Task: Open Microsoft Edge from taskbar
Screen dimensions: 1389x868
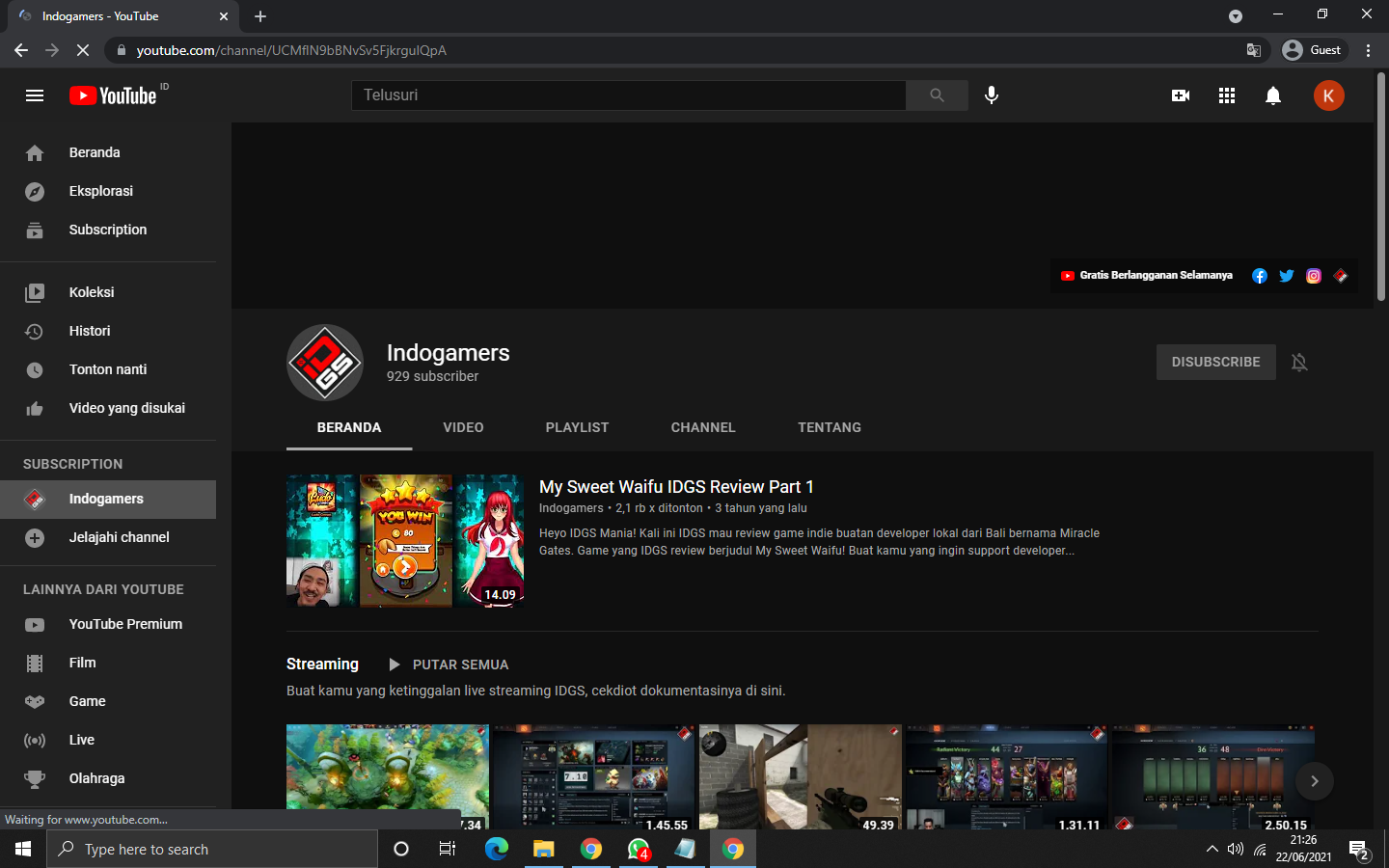Action: click(496, 850)
